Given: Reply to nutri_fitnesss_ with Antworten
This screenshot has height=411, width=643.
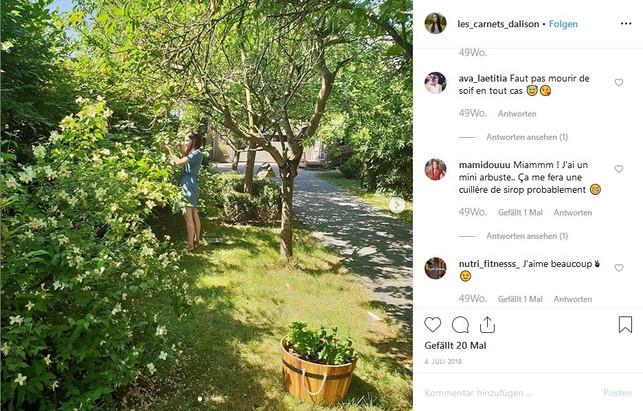Looking at the screenshot, I should [x=572, y=299].
